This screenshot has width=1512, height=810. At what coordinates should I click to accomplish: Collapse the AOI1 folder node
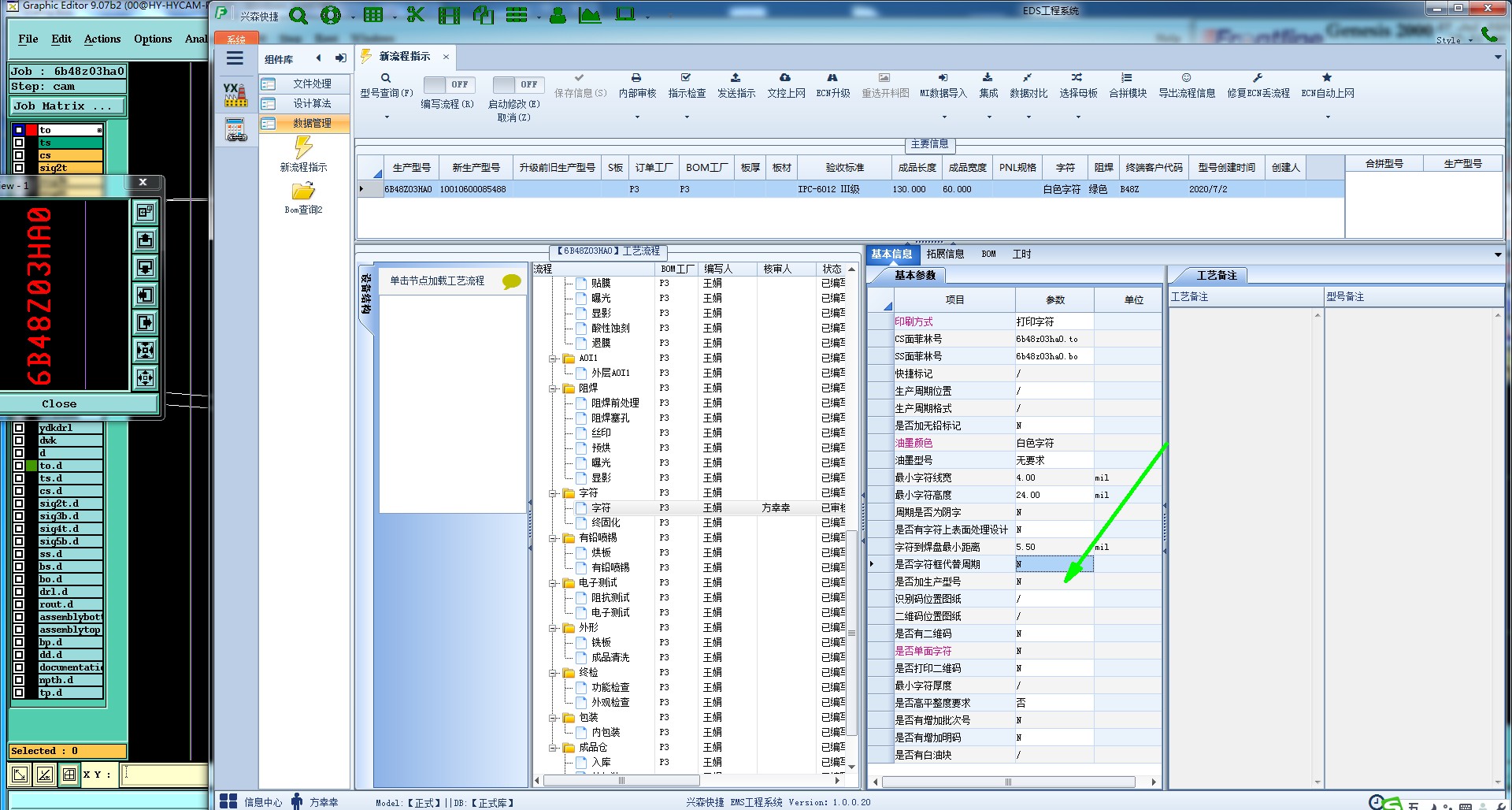553,359
